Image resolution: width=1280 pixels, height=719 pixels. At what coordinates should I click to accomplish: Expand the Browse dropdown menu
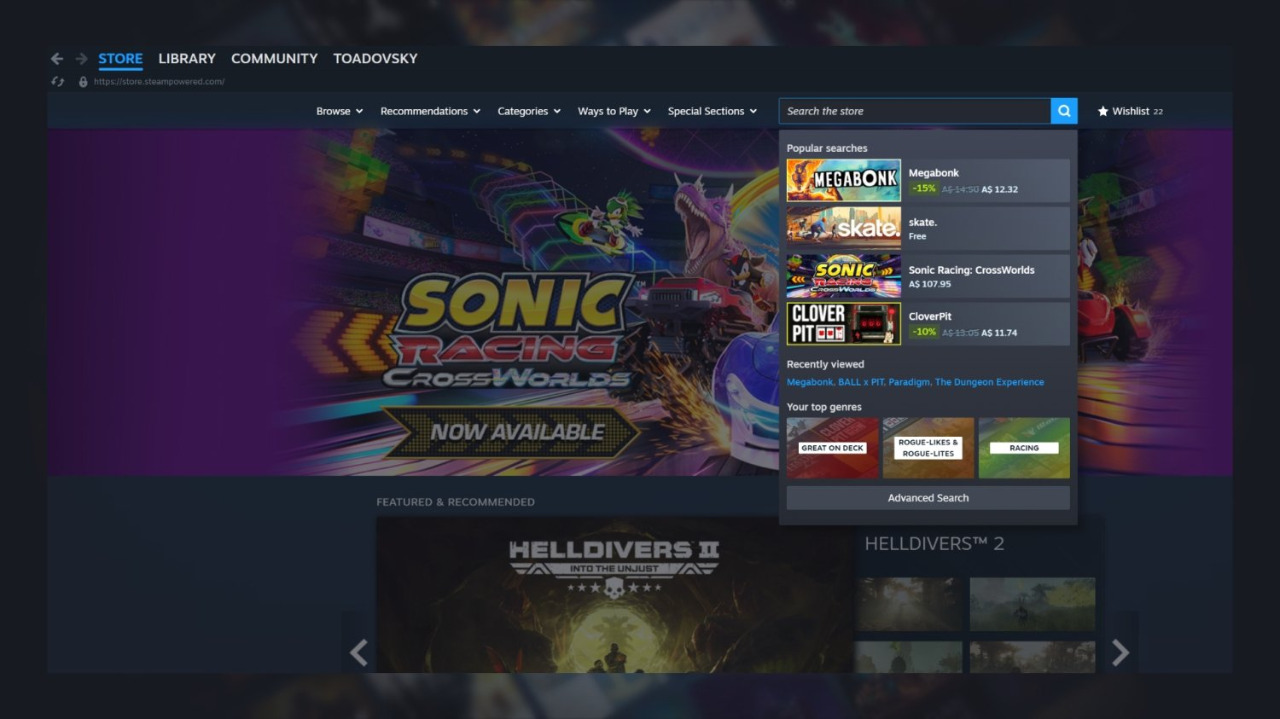pyautogui.click(x=339, y=111)
